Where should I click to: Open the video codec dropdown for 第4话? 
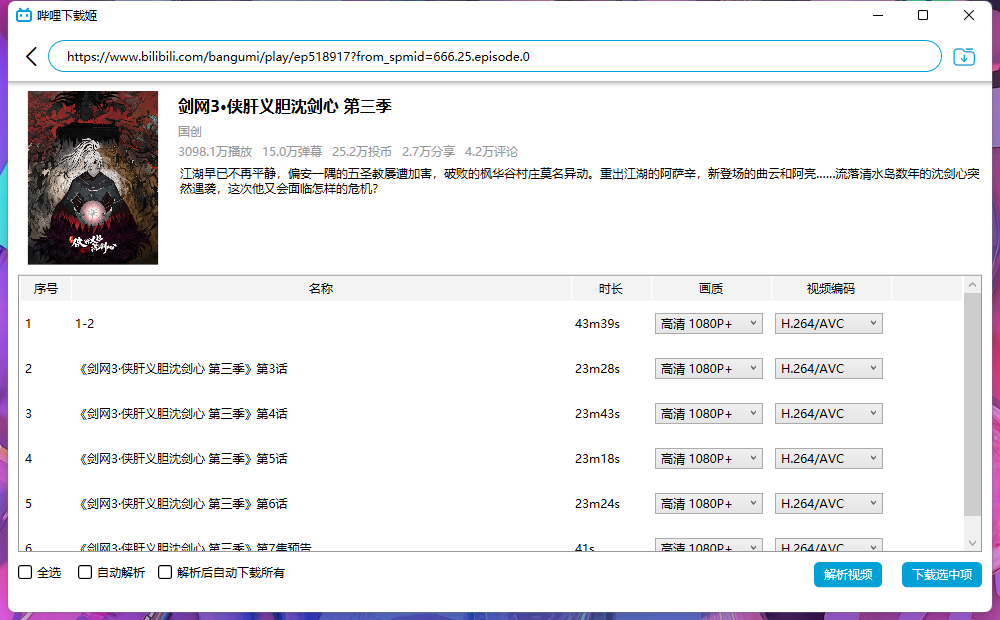tap(828, 413)
